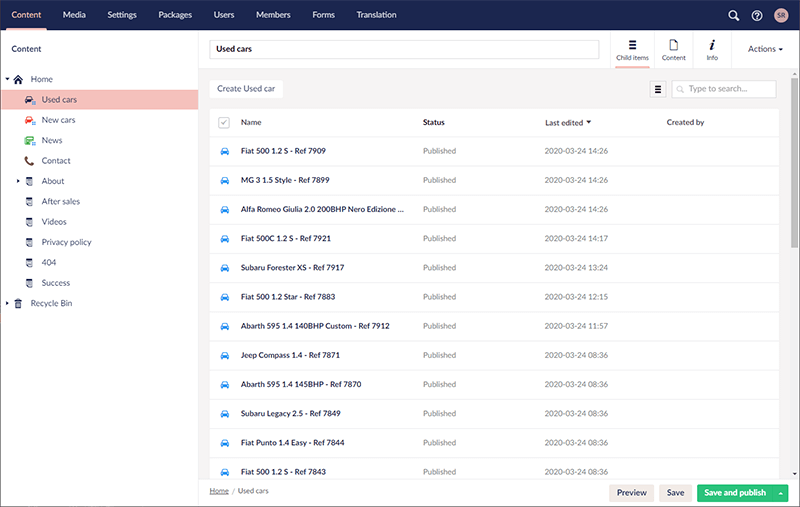Open Abarth 595 1.4 140BHP Custom item

315,326
